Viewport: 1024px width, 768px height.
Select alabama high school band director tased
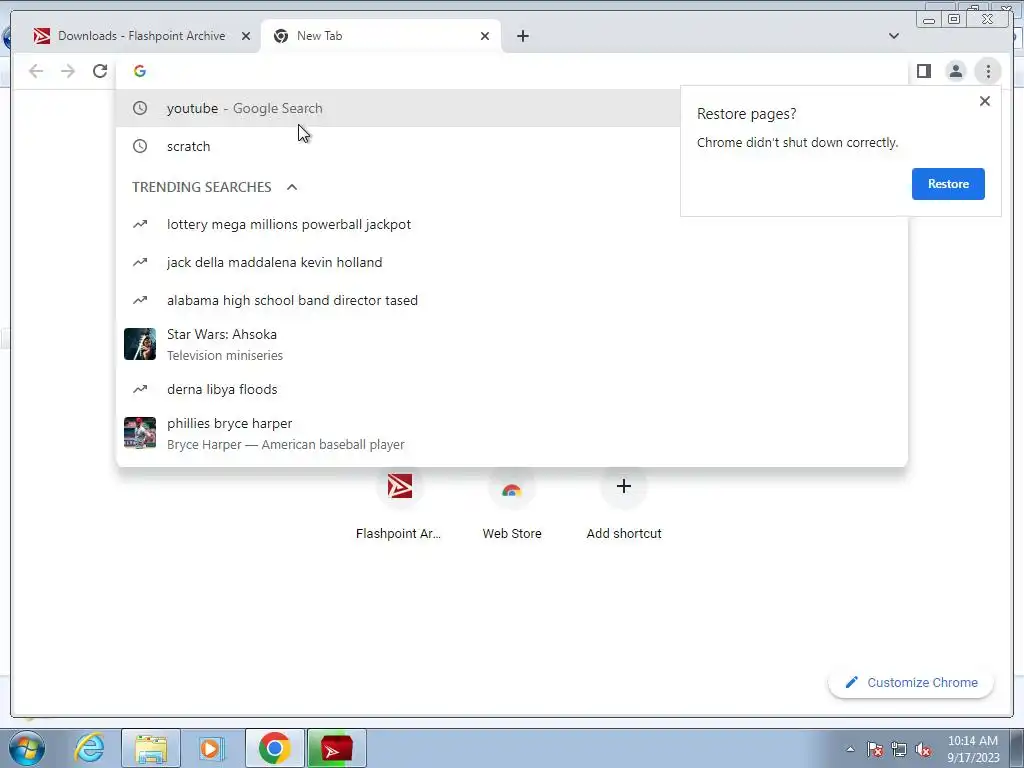click(511, 300)
